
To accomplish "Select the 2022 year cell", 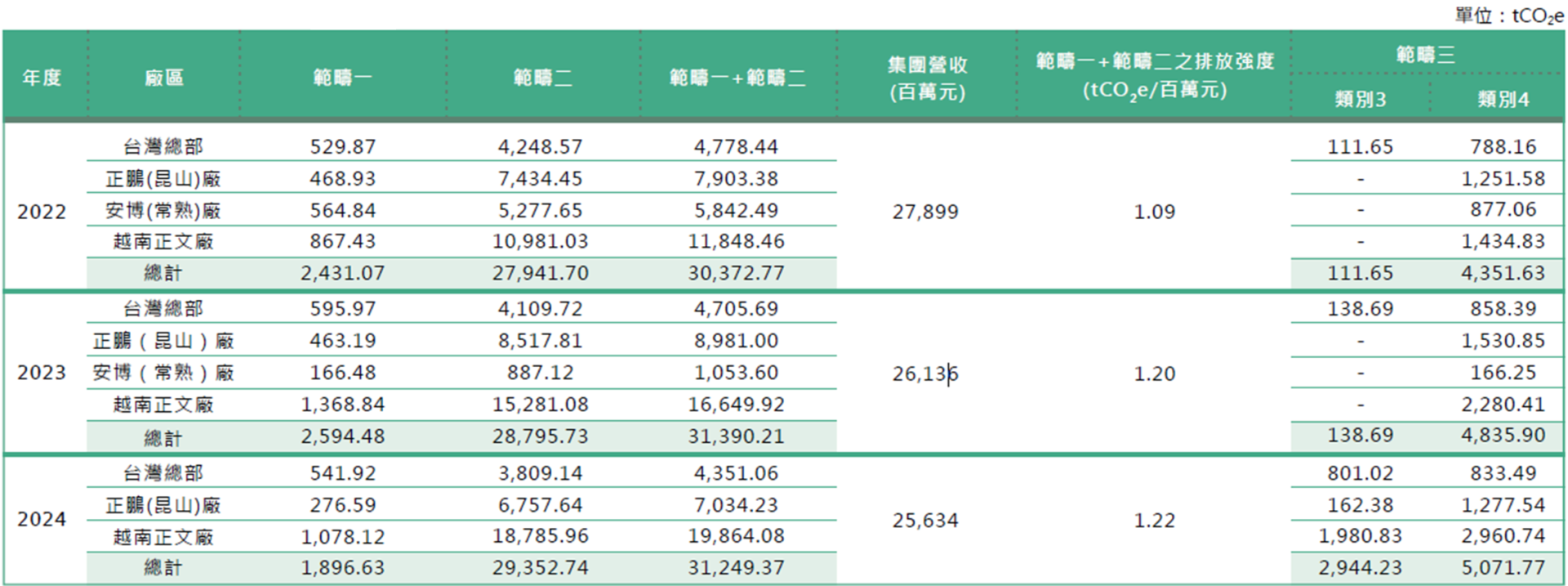I will [x=42, y=212].
